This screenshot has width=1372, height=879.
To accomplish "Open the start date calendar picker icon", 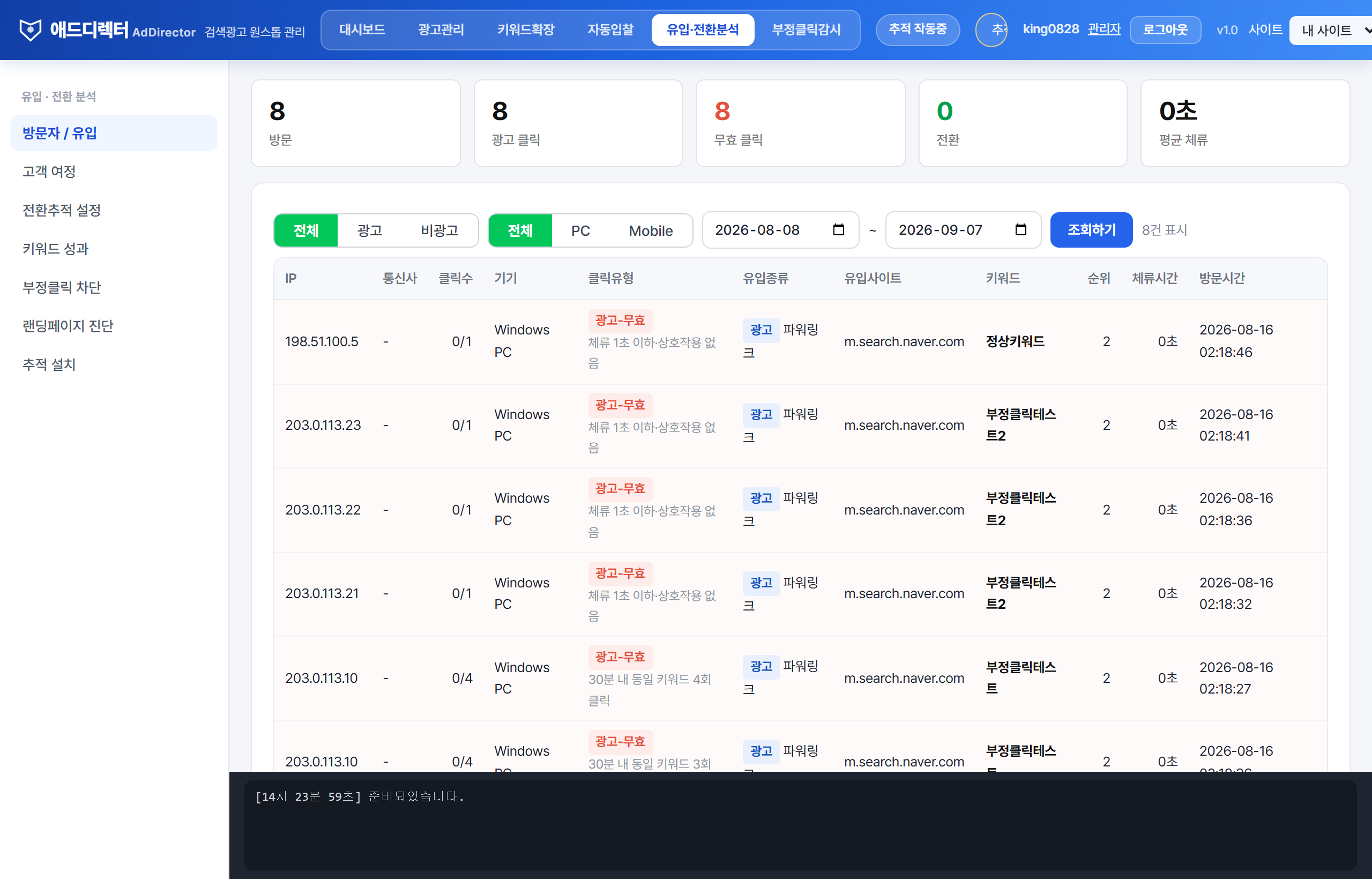I will (838, 230).
